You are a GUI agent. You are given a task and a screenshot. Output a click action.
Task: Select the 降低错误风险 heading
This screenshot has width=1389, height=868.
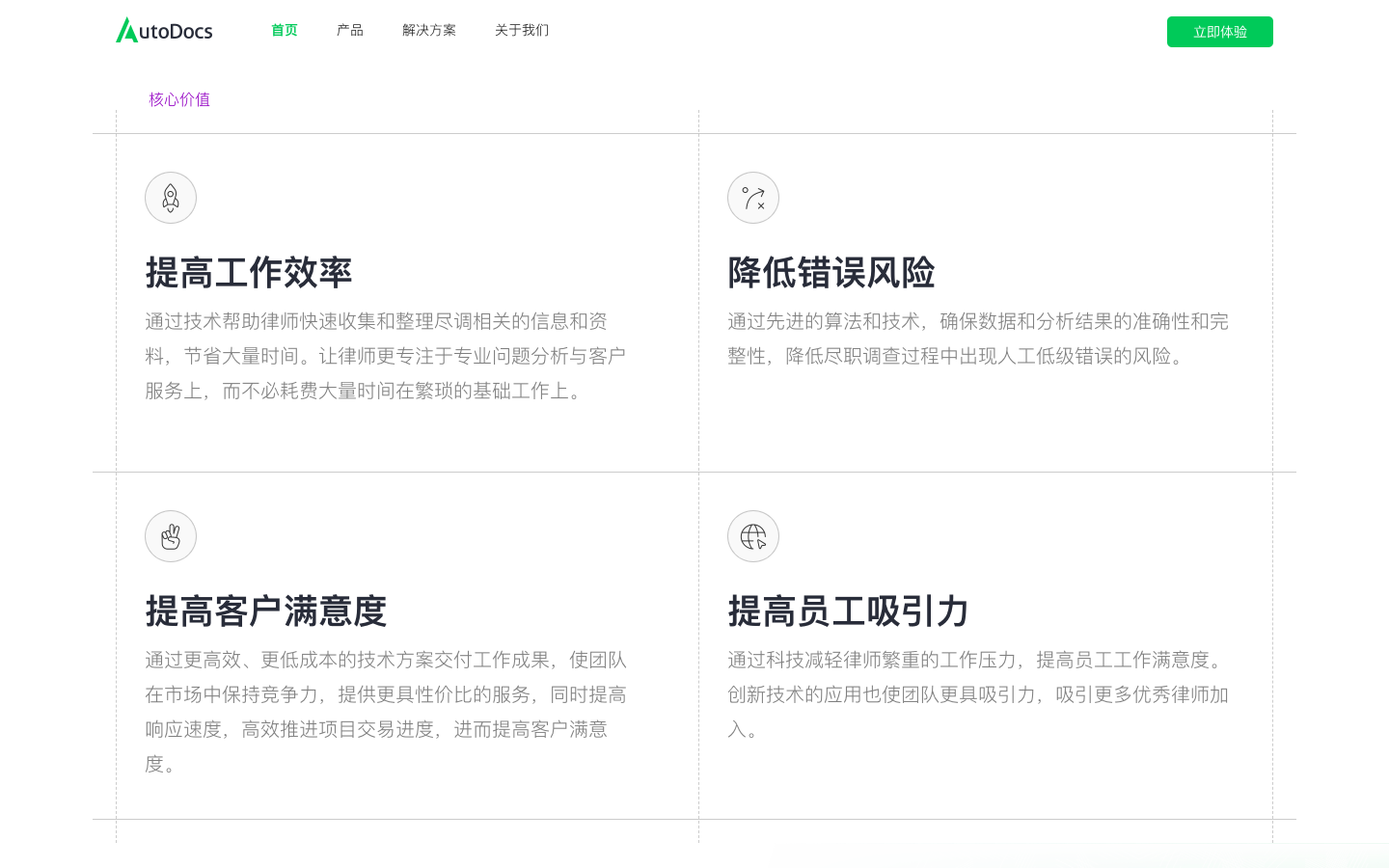point(831,273)
